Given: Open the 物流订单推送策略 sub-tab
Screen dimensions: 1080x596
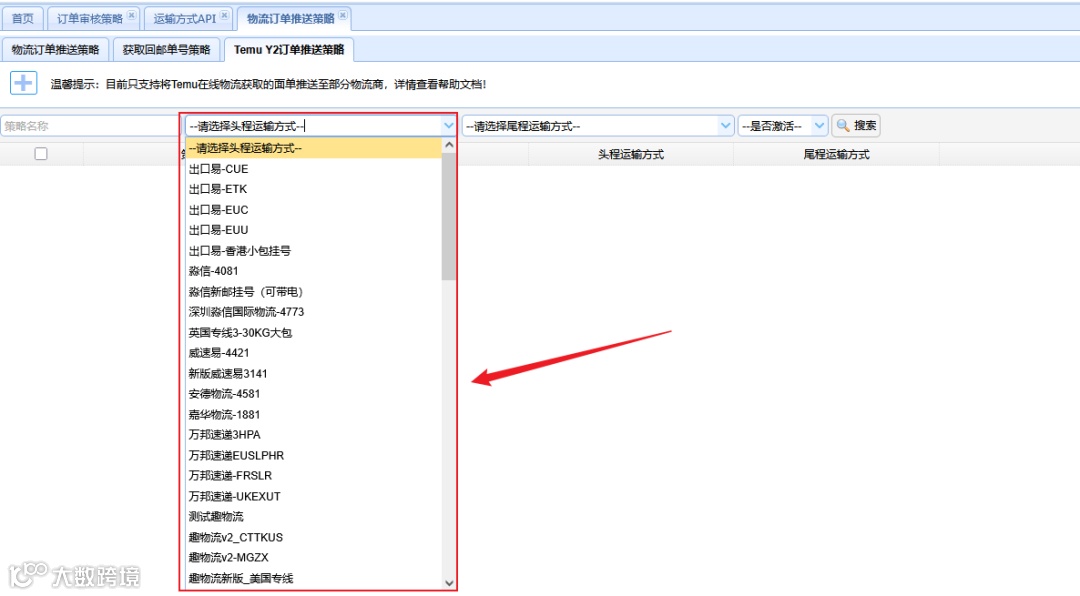Looking at the screenshot, I should (x=55, y=50).
